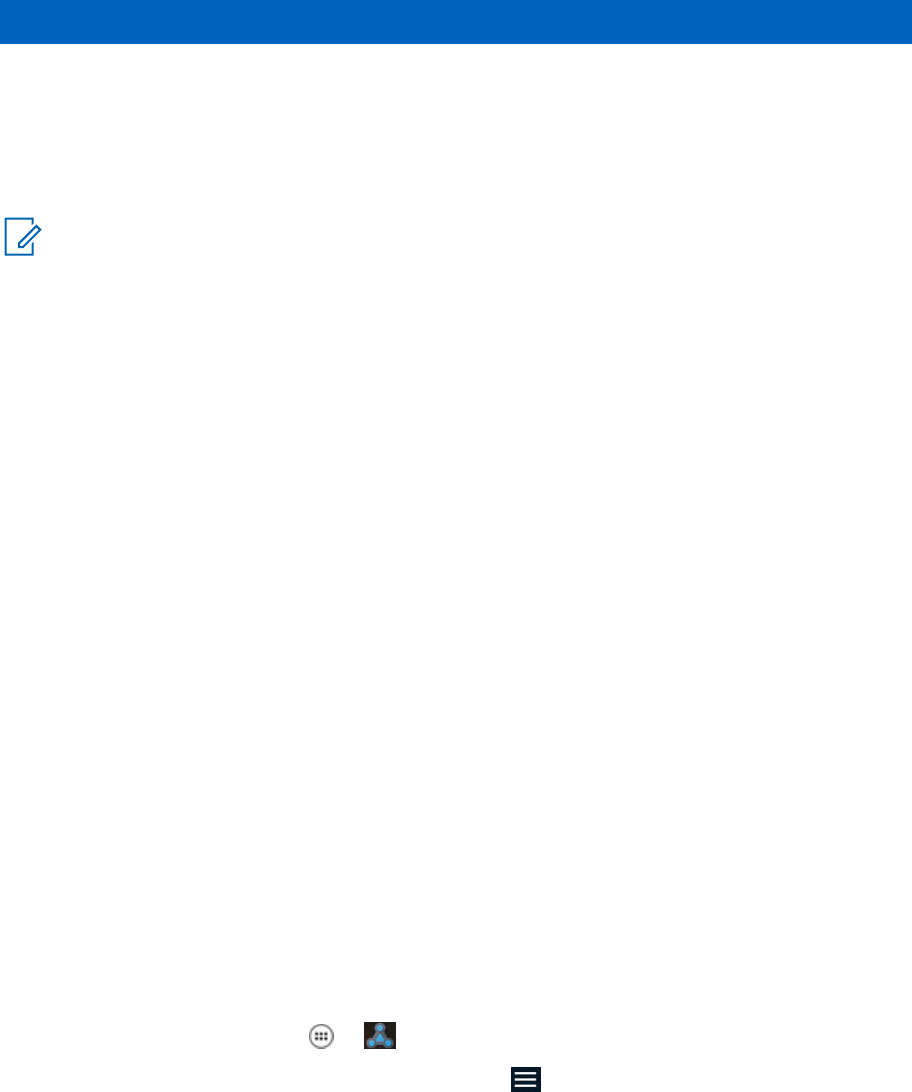Viewport: 912px width, 1092px height.
Task: Click the square note icon with pencil
Action: click(22, 237)
